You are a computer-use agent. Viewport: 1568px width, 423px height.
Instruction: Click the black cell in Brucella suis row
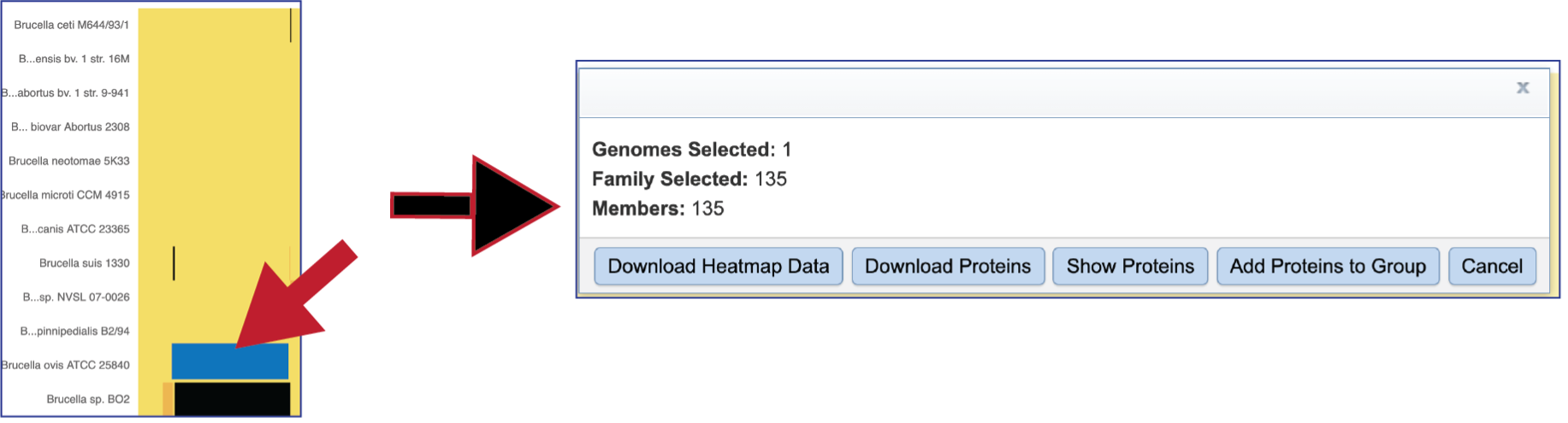174,263
